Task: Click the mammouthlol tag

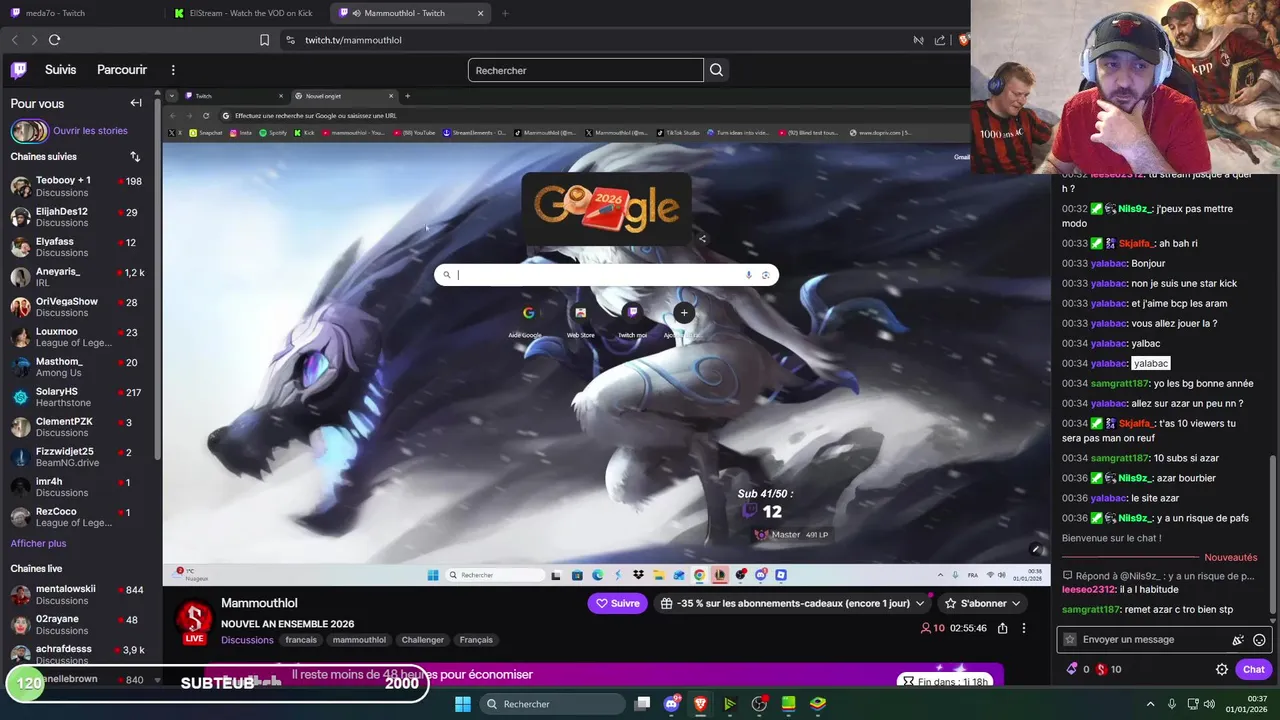Action: coord(359,640)
